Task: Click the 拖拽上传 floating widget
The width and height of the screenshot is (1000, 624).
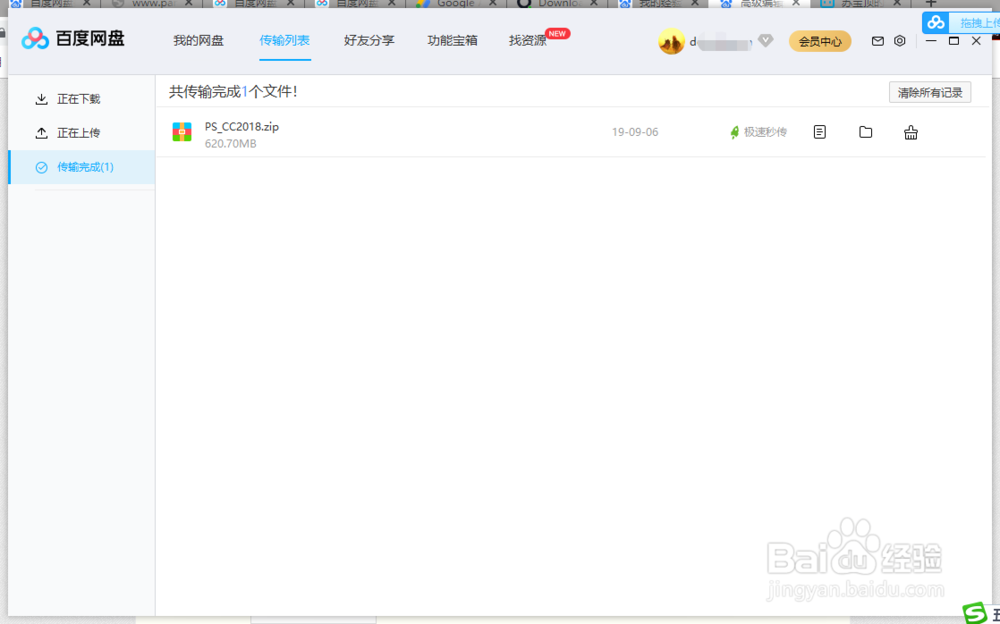Action: (961, 23)
